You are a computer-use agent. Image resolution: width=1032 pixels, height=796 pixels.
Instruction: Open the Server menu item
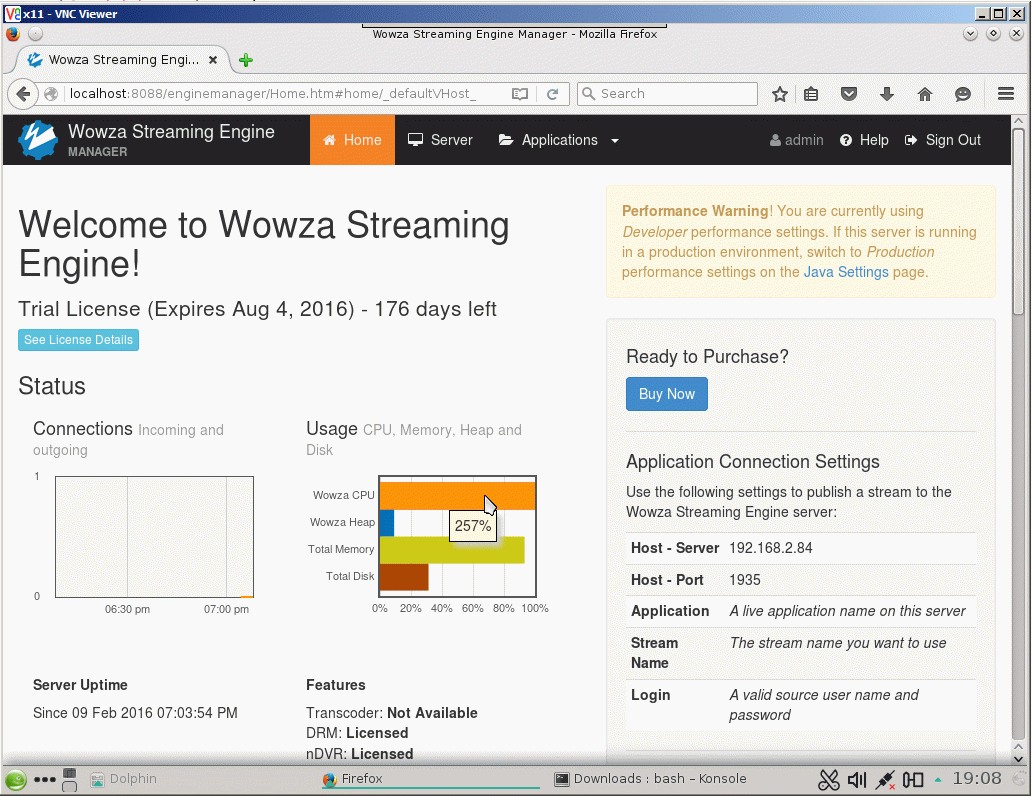pos(440,140)
